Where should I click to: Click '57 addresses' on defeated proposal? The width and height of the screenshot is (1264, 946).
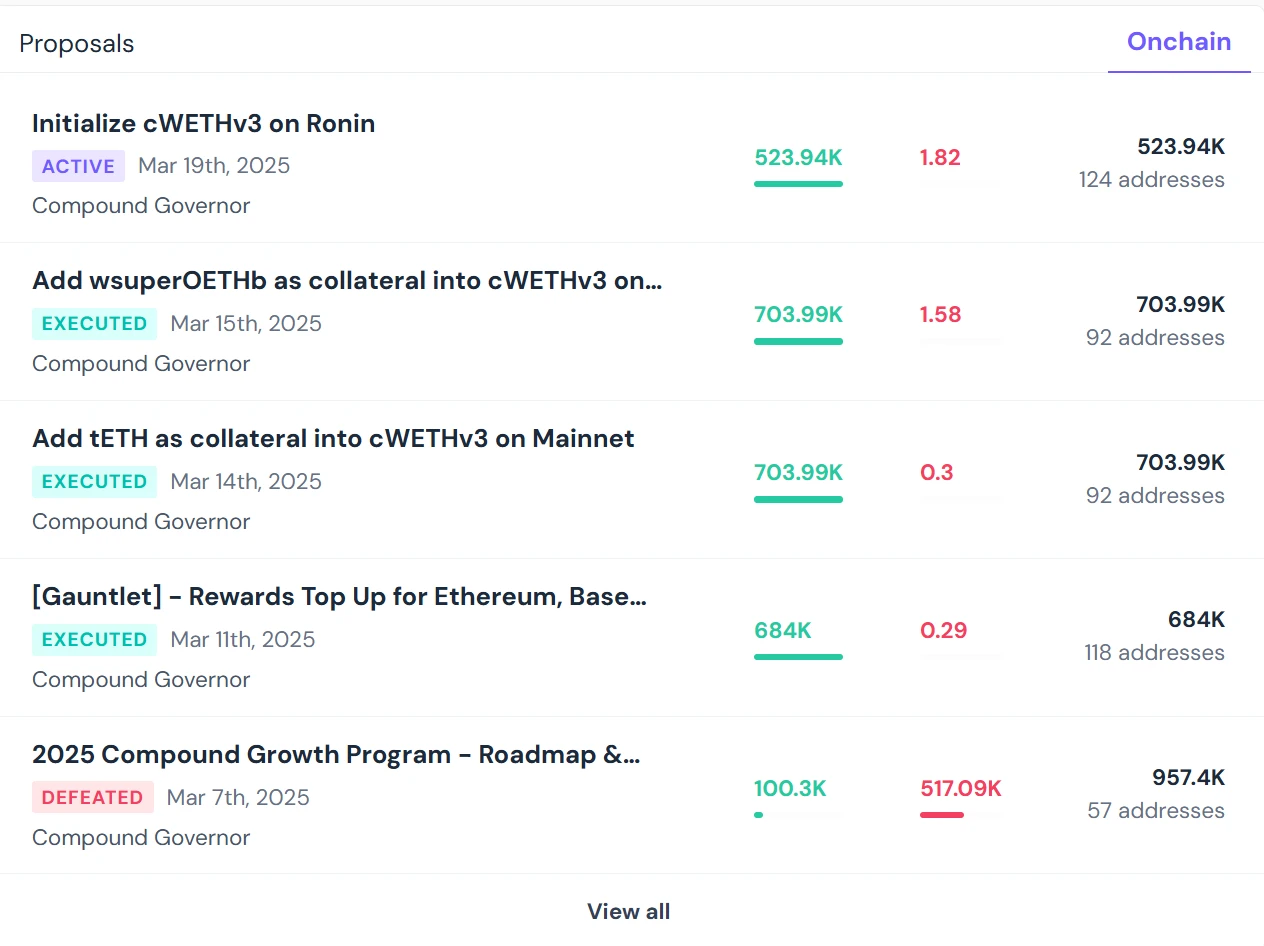(x=1155, y=811)
